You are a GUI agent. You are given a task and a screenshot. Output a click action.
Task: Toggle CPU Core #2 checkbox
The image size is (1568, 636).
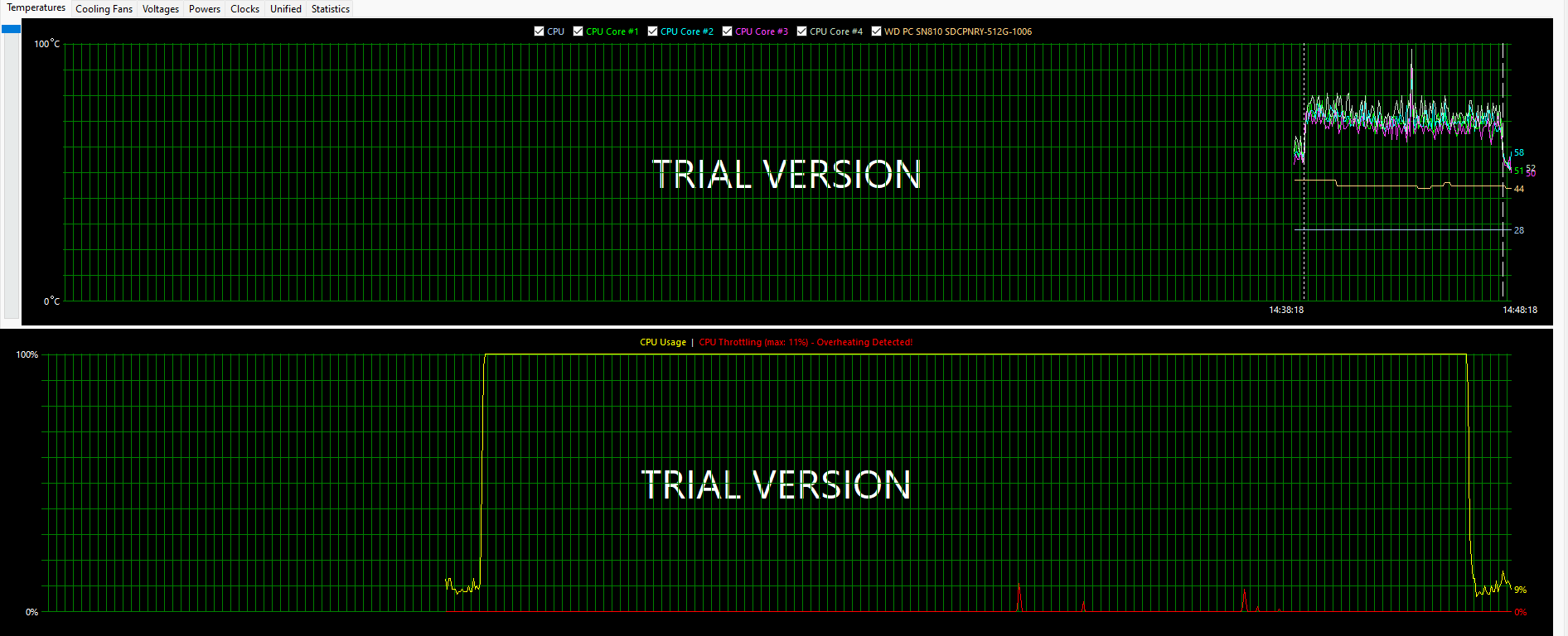click(653, 31)
